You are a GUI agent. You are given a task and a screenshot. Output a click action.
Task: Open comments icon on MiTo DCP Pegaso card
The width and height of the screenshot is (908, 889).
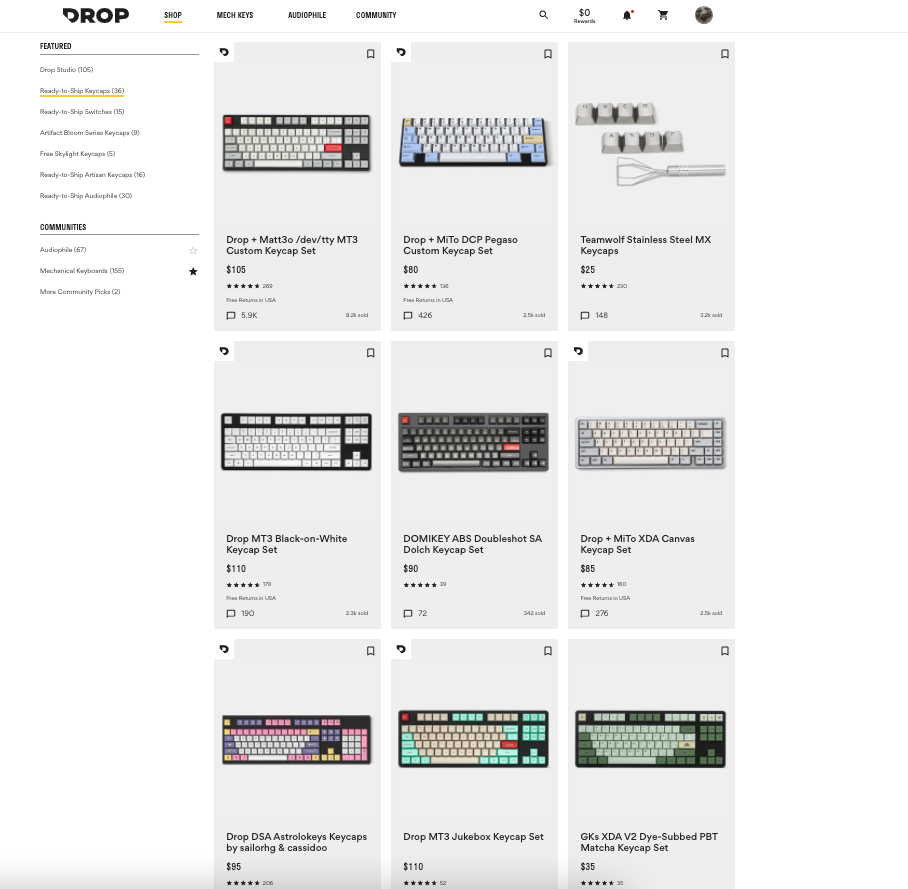(x=408, y=316)
